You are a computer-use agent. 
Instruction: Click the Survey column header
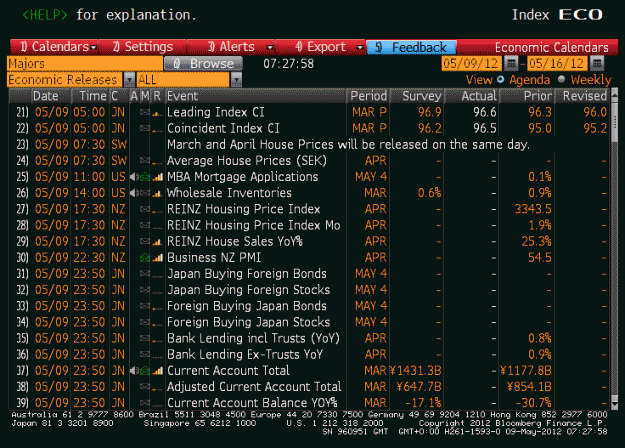coord(418,96)
